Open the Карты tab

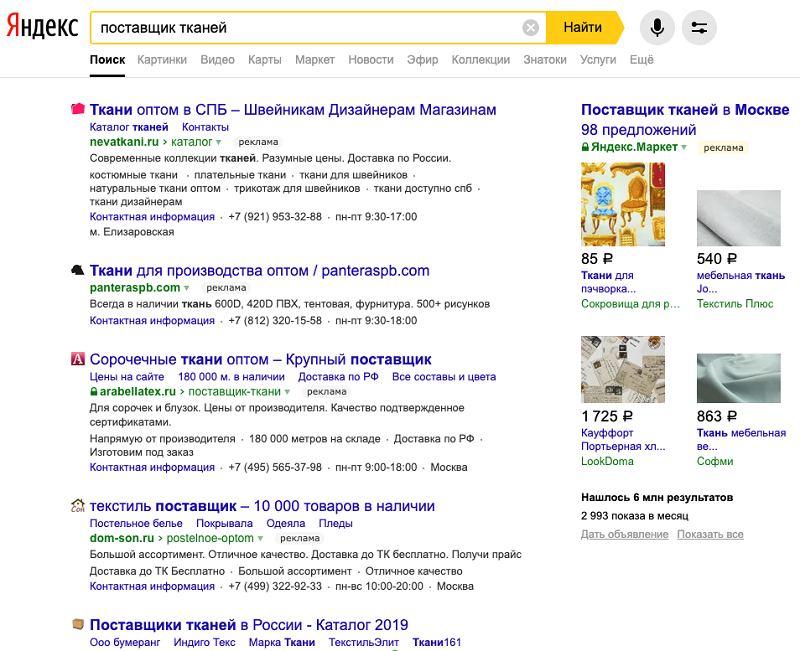(265, 60)
